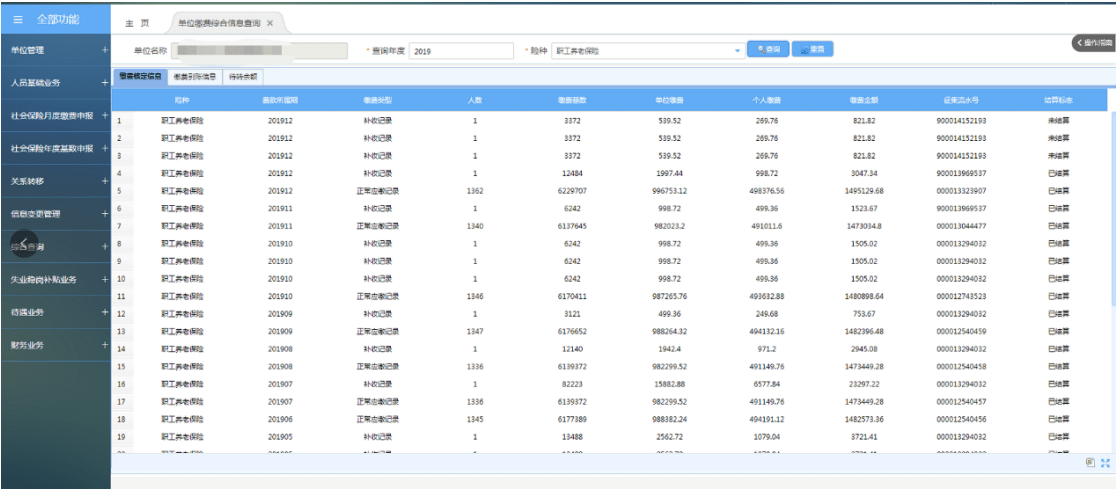Click the fullscreen expand icon at bottom right
1119x489 pixels.
[1105, 463]
